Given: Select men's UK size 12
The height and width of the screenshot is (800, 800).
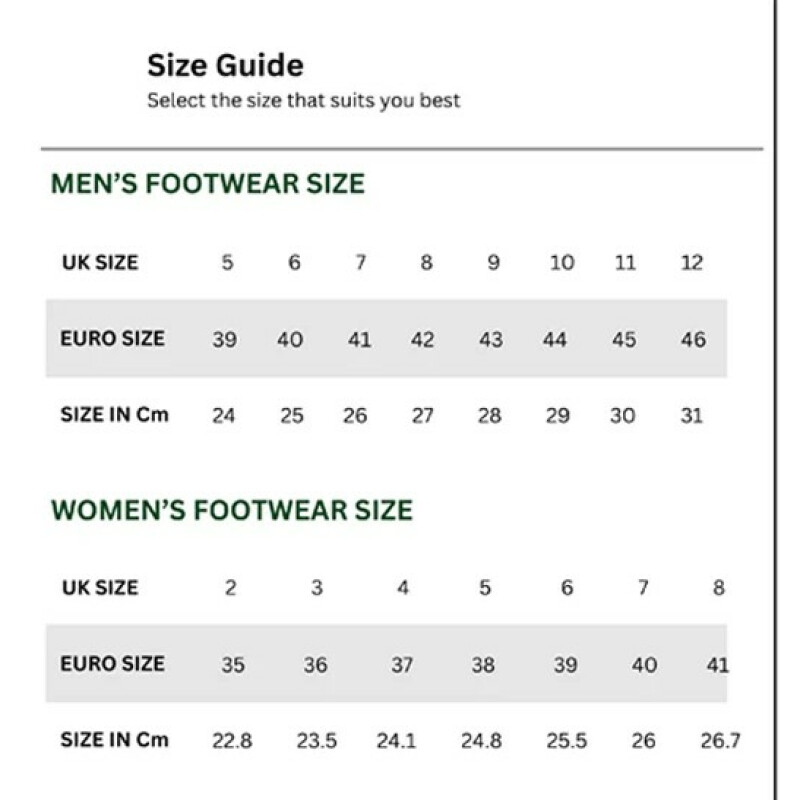Looking at the screenshot, I should (x=691, y=263).
